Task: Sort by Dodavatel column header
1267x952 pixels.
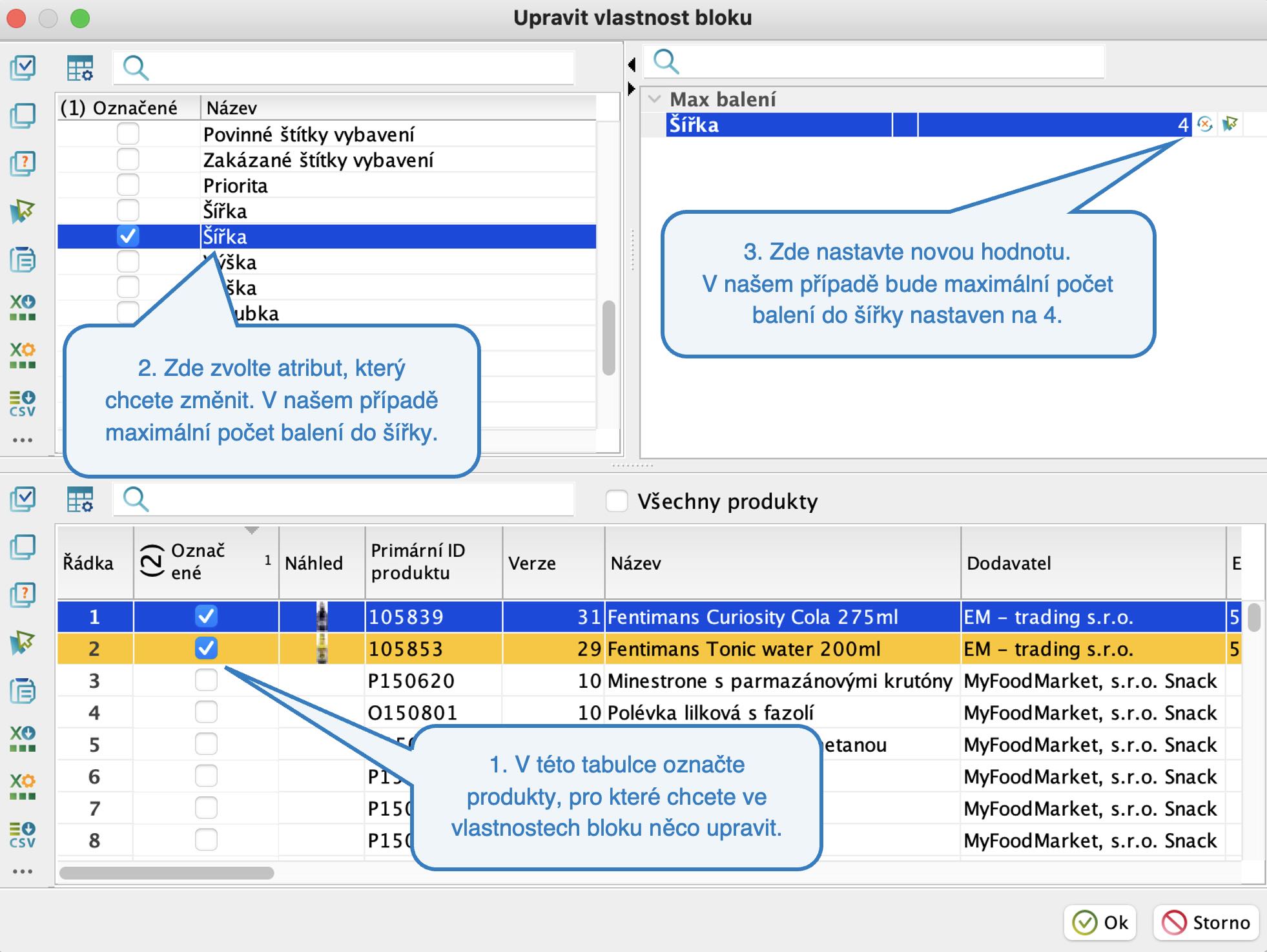Action: (1093, 562)
